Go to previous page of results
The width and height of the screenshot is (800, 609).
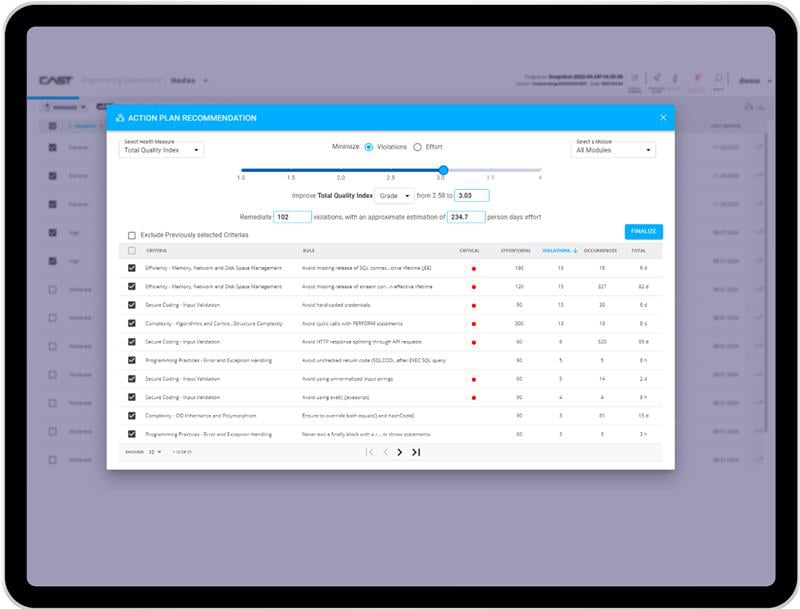(385, 452)
